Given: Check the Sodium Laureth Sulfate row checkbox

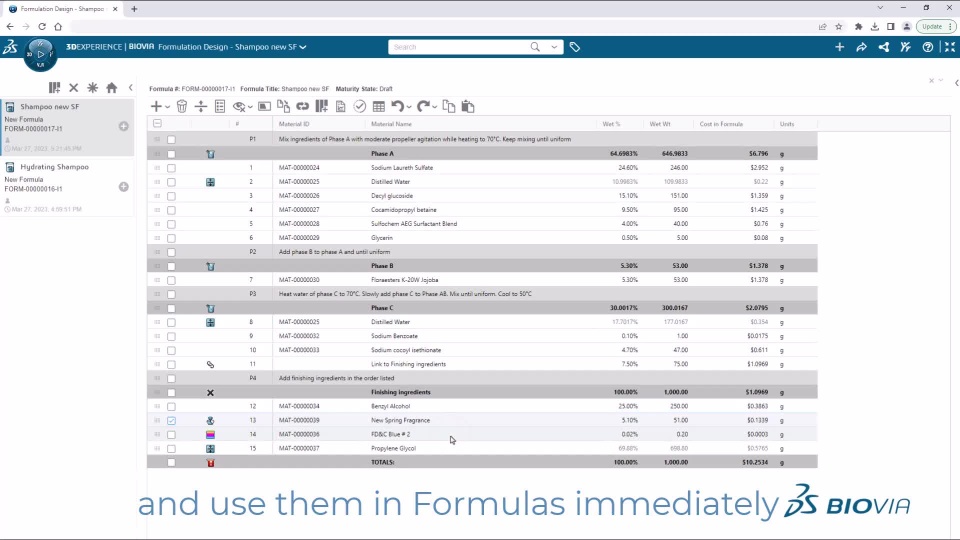Looking at the screenshot, I should click(x=171, y=168).
